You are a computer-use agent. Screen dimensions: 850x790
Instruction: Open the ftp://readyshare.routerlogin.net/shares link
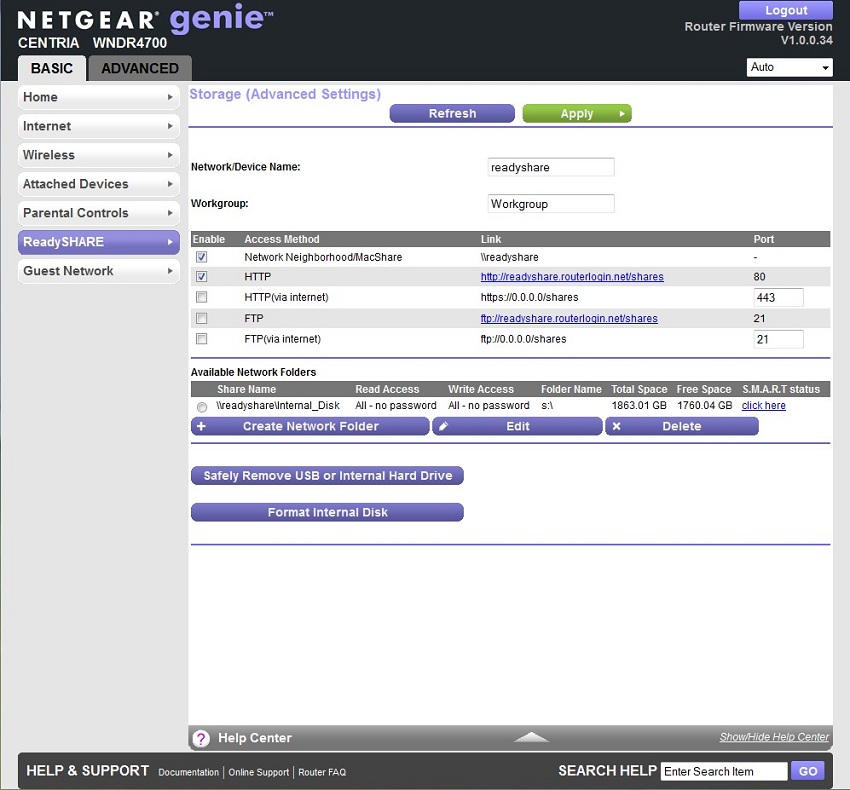click(x=569, y=318)
